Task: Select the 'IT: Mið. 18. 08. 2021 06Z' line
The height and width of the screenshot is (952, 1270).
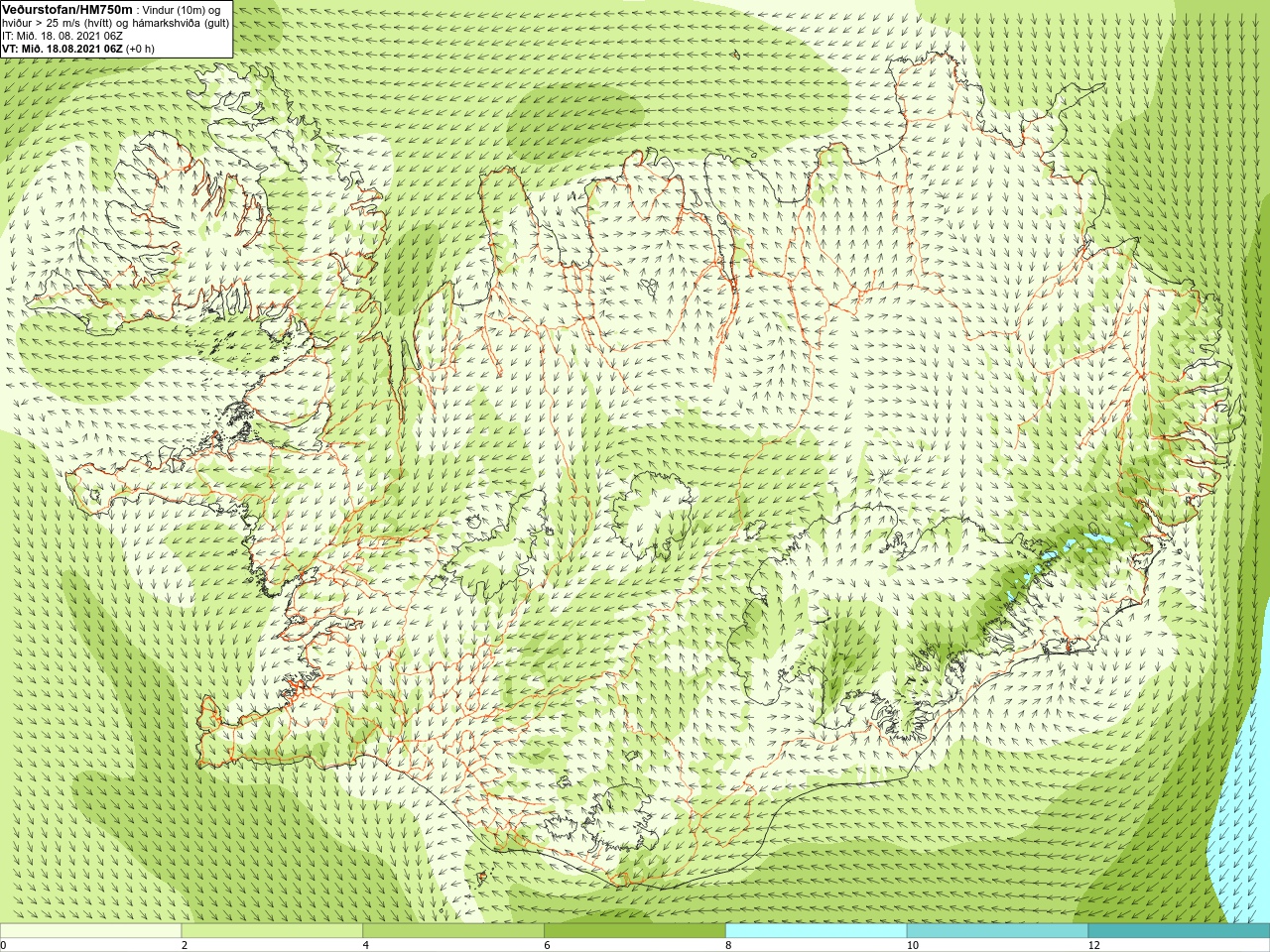Action: pos(63,35)
